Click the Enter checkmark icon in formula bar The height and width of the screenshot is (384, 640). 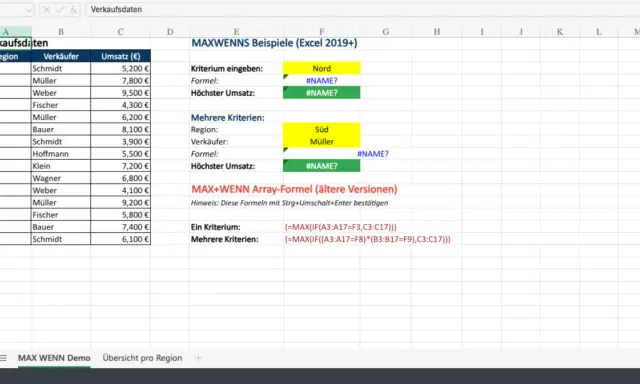click(60, 10)
